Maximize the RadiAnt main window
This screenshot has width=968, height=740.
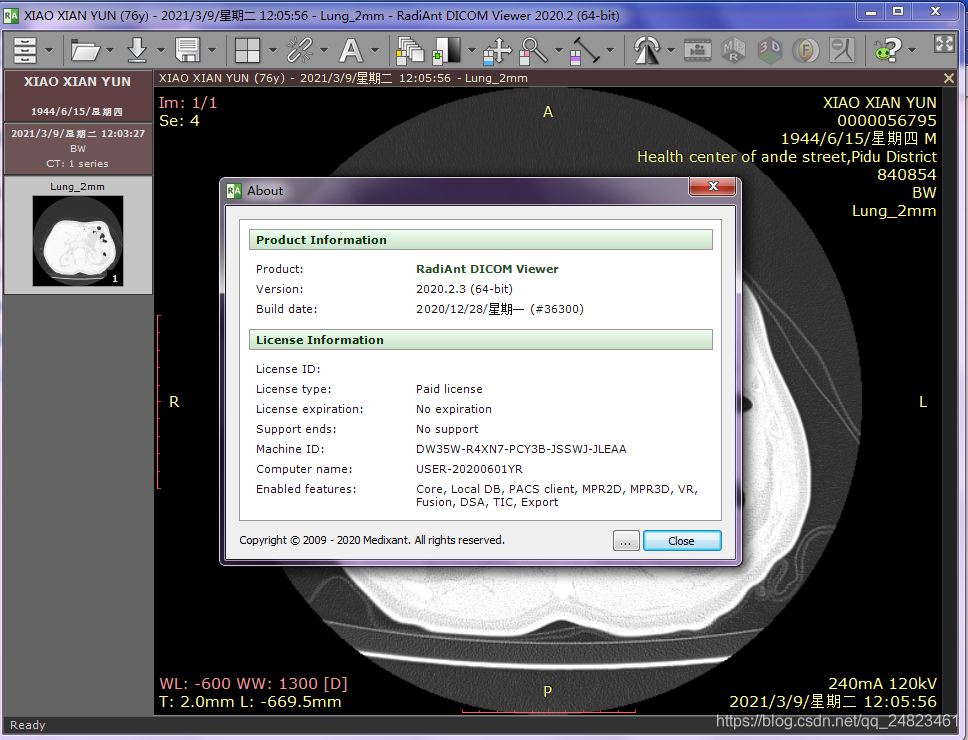click(x=898, y=12)
